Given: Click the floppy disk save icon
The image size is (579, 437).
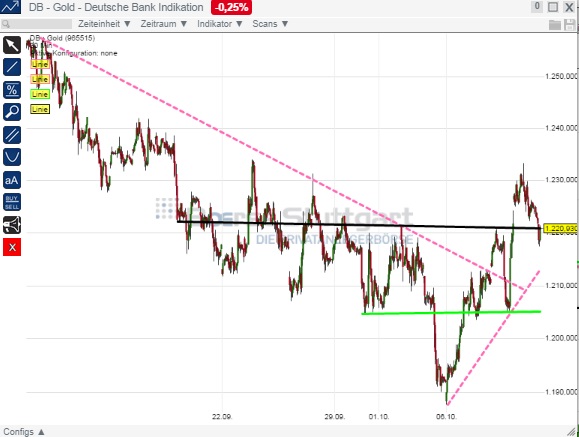Looking at the screenshot, I should click(x=570, y=25).
